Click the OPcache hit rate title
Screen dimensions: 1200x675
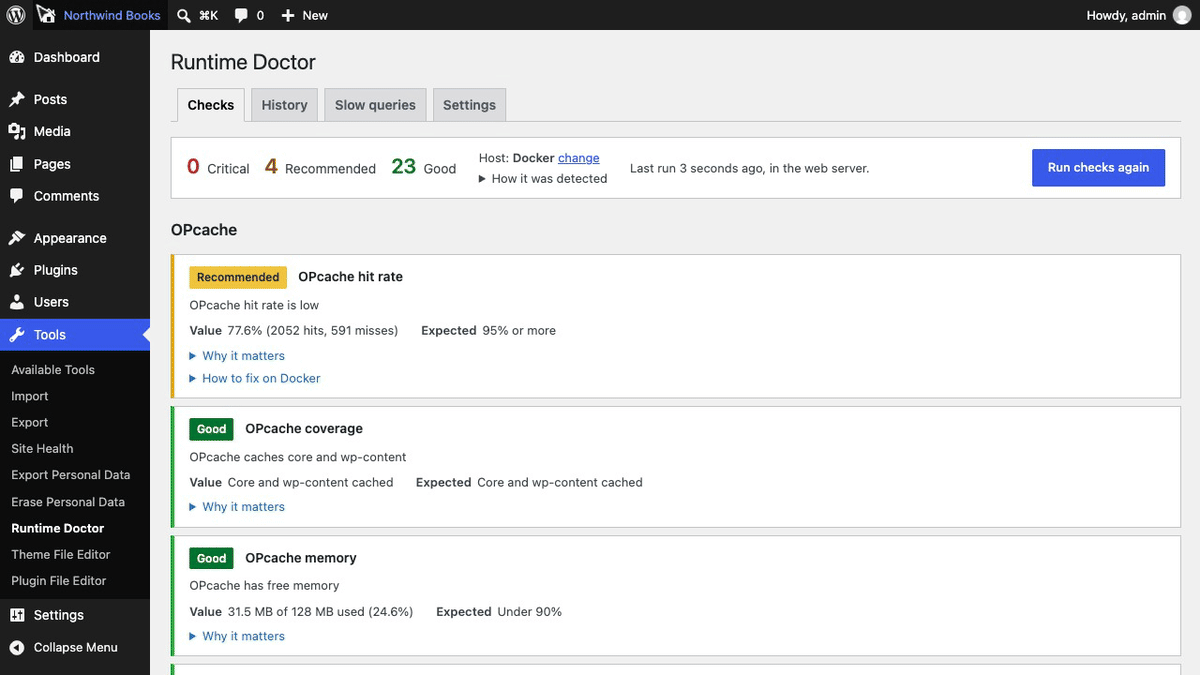350,277
